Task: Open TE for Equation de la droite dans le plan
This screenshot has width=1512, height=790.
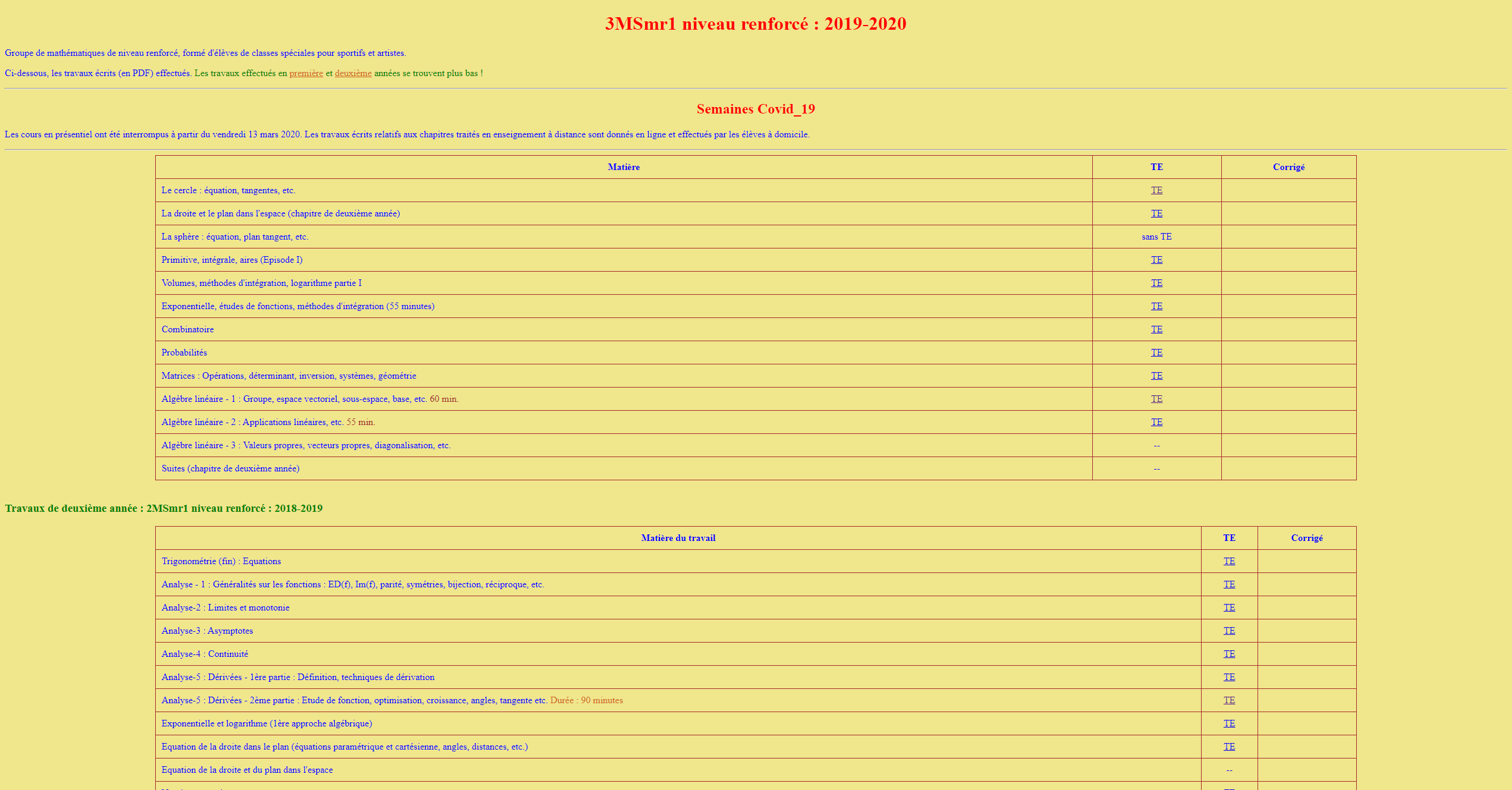Action: 1228,747
